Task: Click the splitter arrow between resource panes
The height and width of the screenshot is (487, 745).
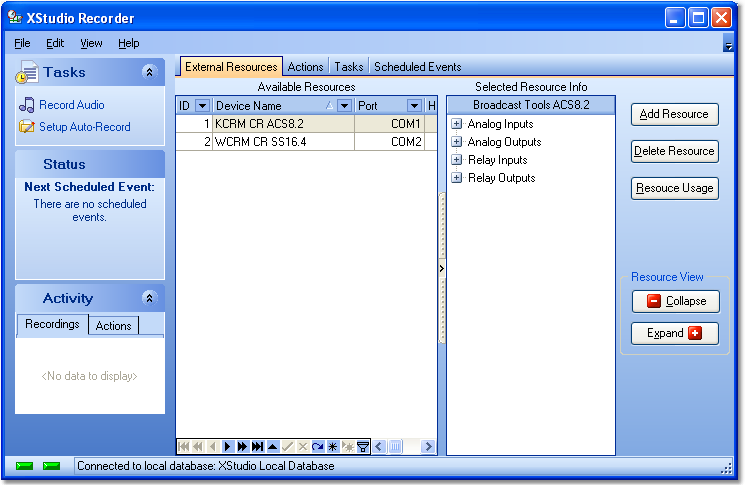Action: click(441, 269)
